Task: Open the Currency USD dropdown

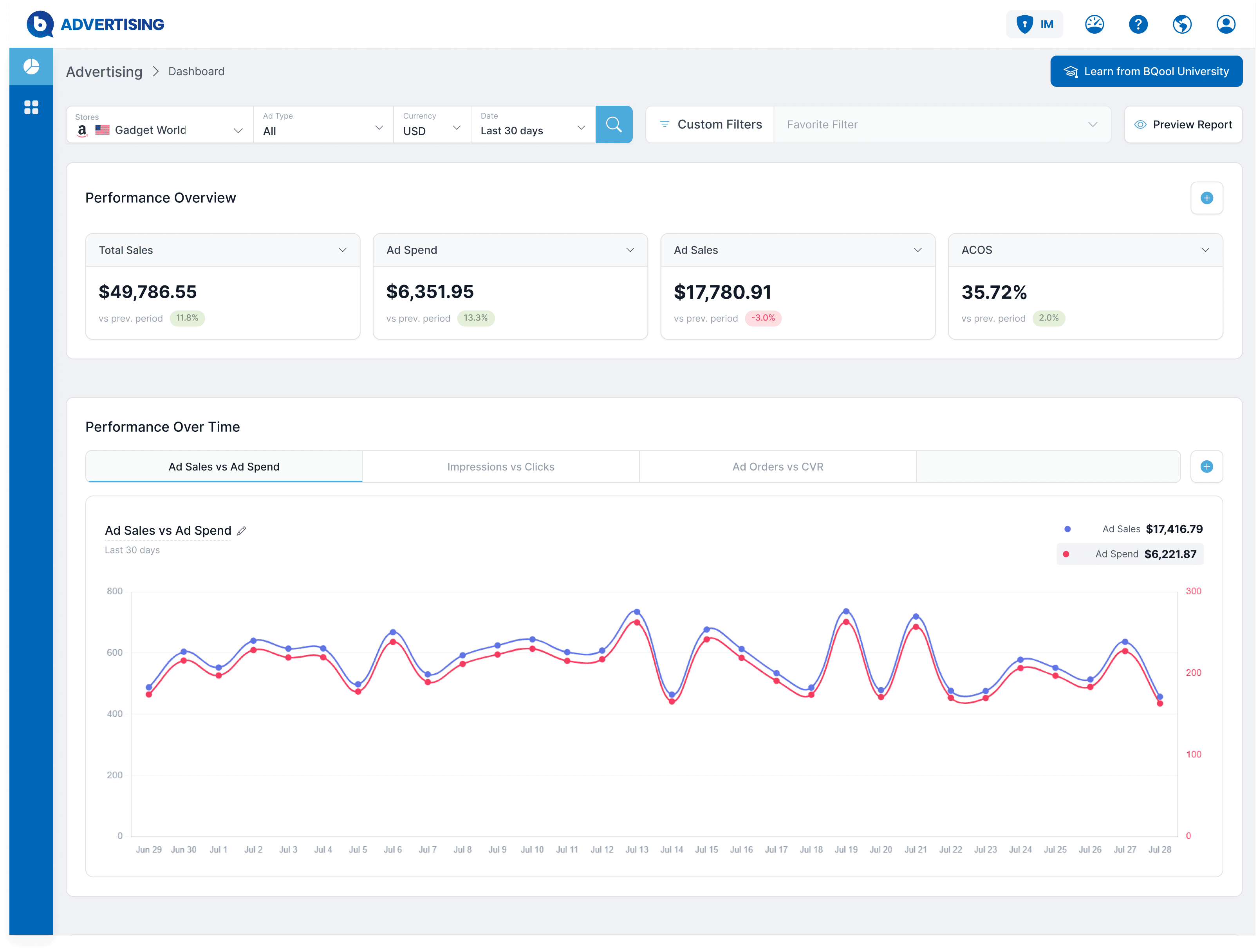Action: click(432, 124)
